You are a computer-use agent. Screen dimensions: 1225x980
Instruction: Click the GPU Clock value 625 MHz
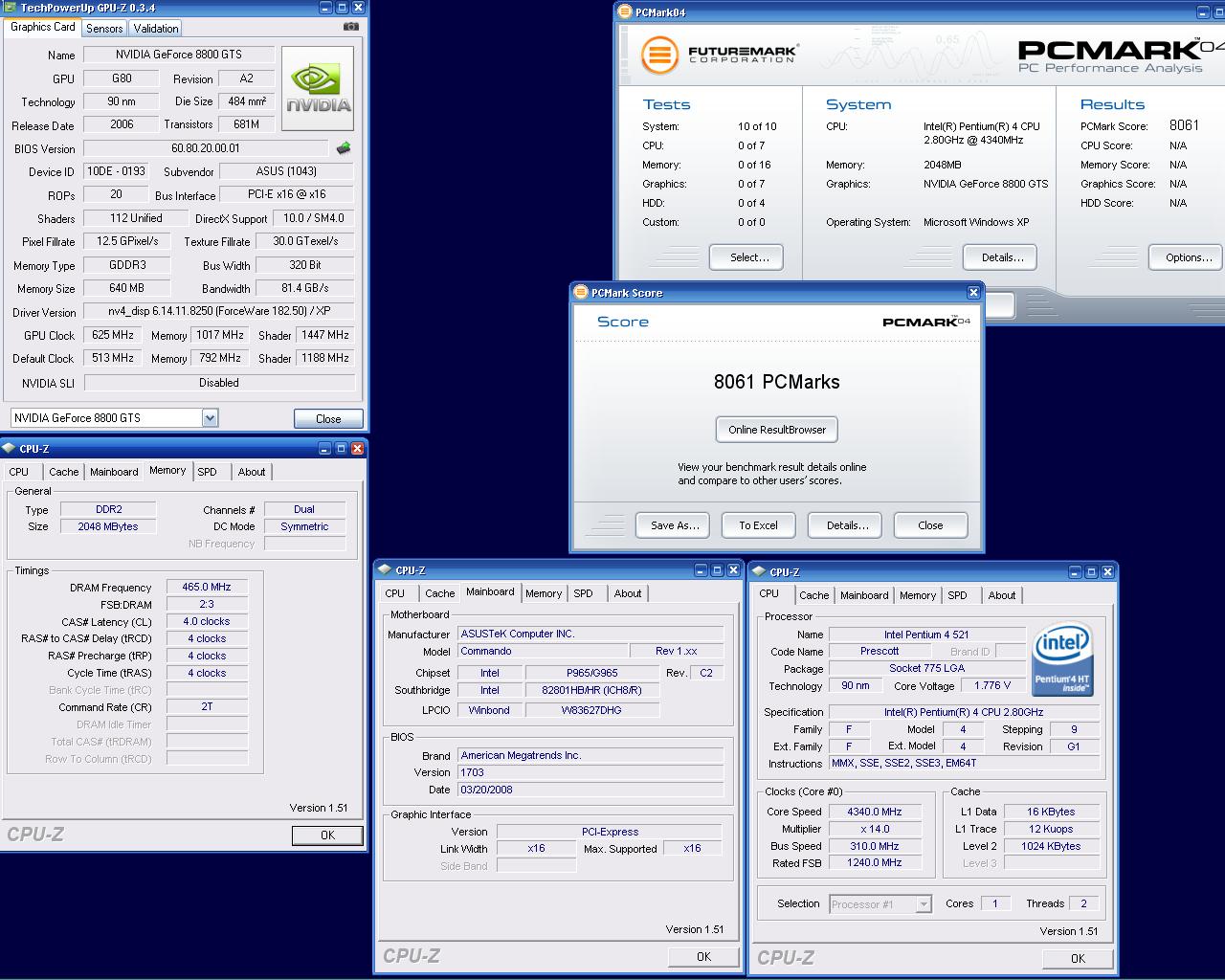coord(113,335)
